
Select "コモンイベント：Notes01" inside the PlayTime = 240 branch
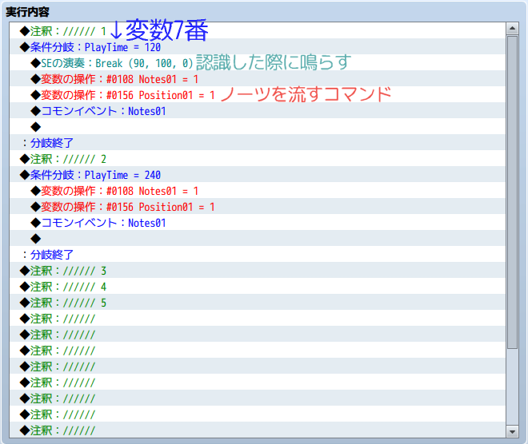click(258, 223)
